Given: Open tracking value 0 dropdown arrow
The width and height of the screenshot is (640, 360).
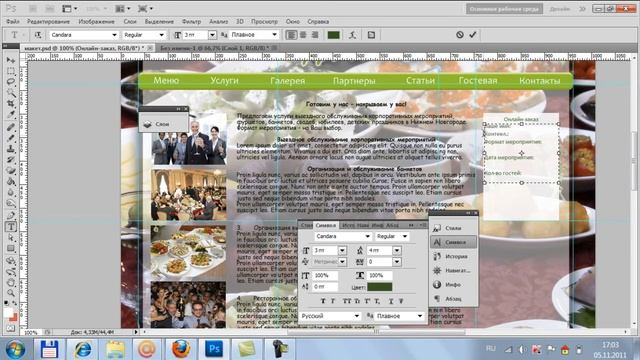Looking at the screenshot, I should 396,262.
